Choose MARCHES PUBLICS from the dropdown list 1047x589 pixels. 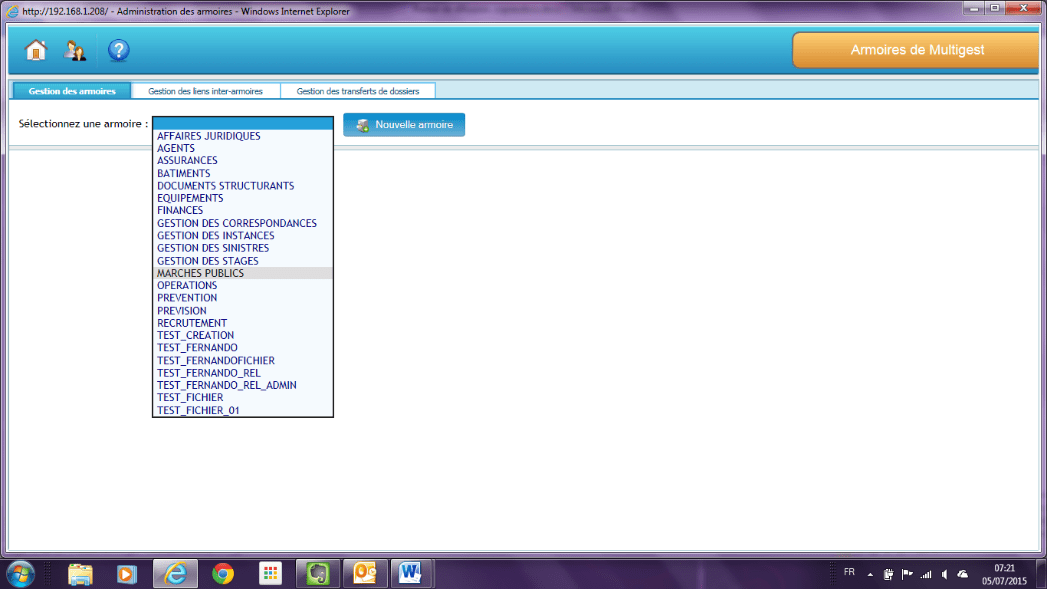tap(200, 273)
